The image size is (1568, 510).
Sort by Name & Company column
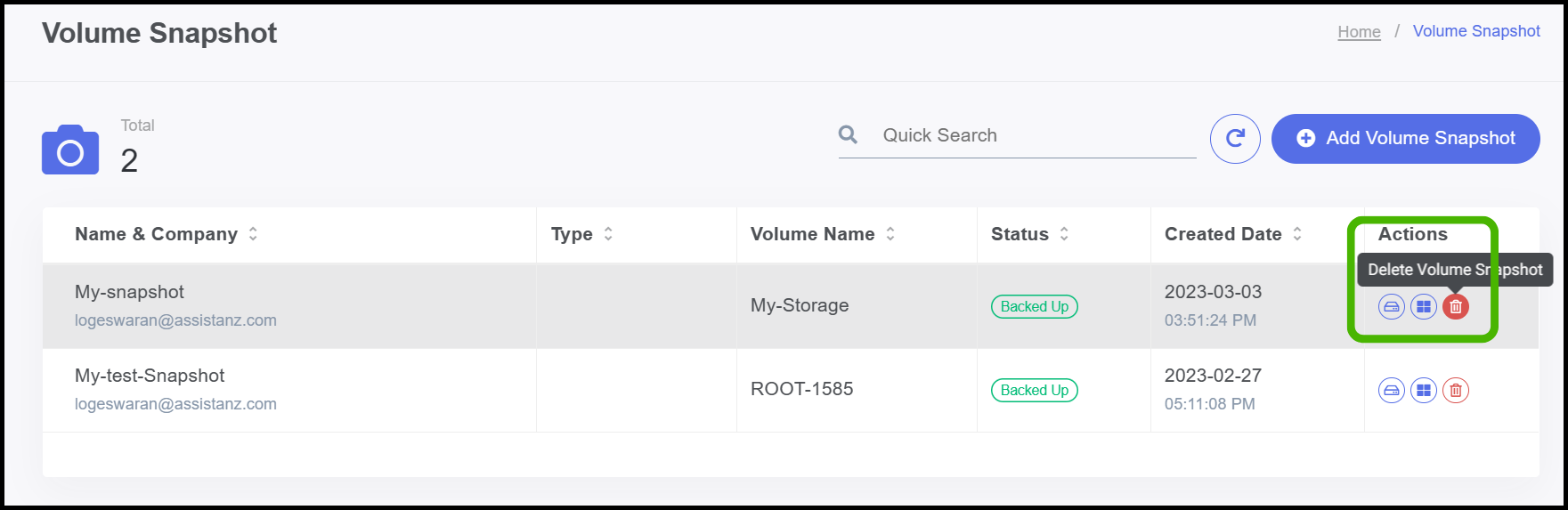[x=253, y=234]
